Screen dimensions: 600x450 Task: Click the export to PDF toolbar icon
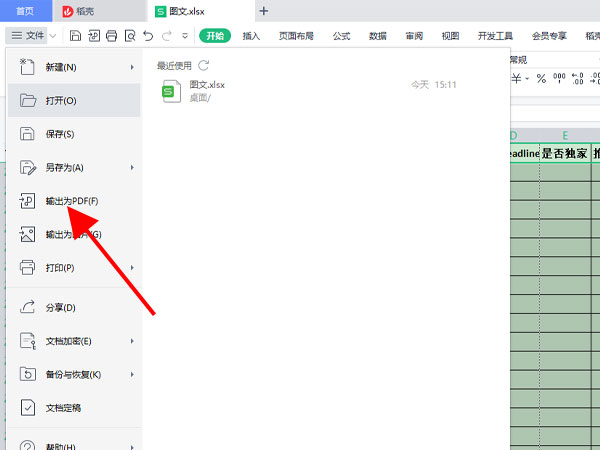click(x=94, y=36)
